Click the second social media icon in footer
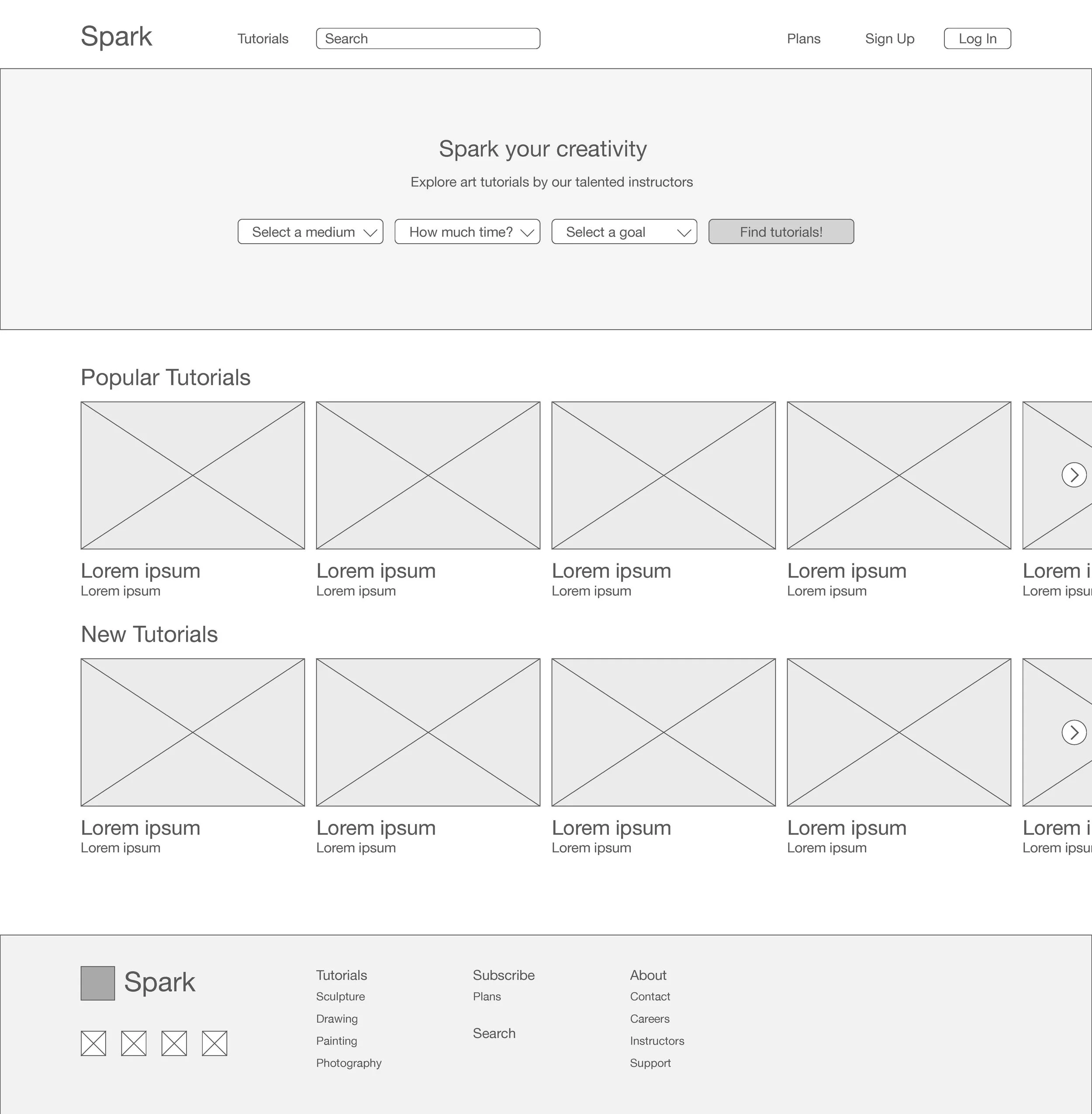1092x1114 pixels. [134, 1043]
